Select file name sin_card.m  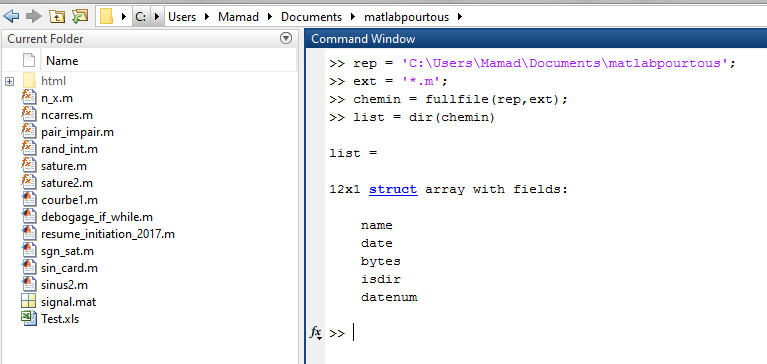point(69,268)
